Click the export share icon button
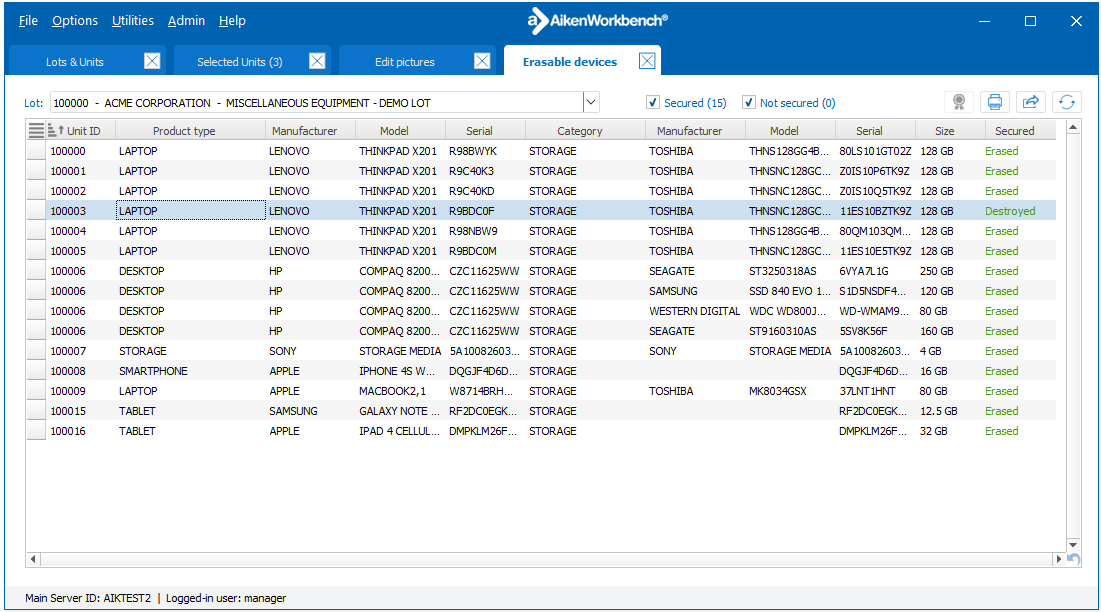1101x612 pixels. pos(1030,102)
